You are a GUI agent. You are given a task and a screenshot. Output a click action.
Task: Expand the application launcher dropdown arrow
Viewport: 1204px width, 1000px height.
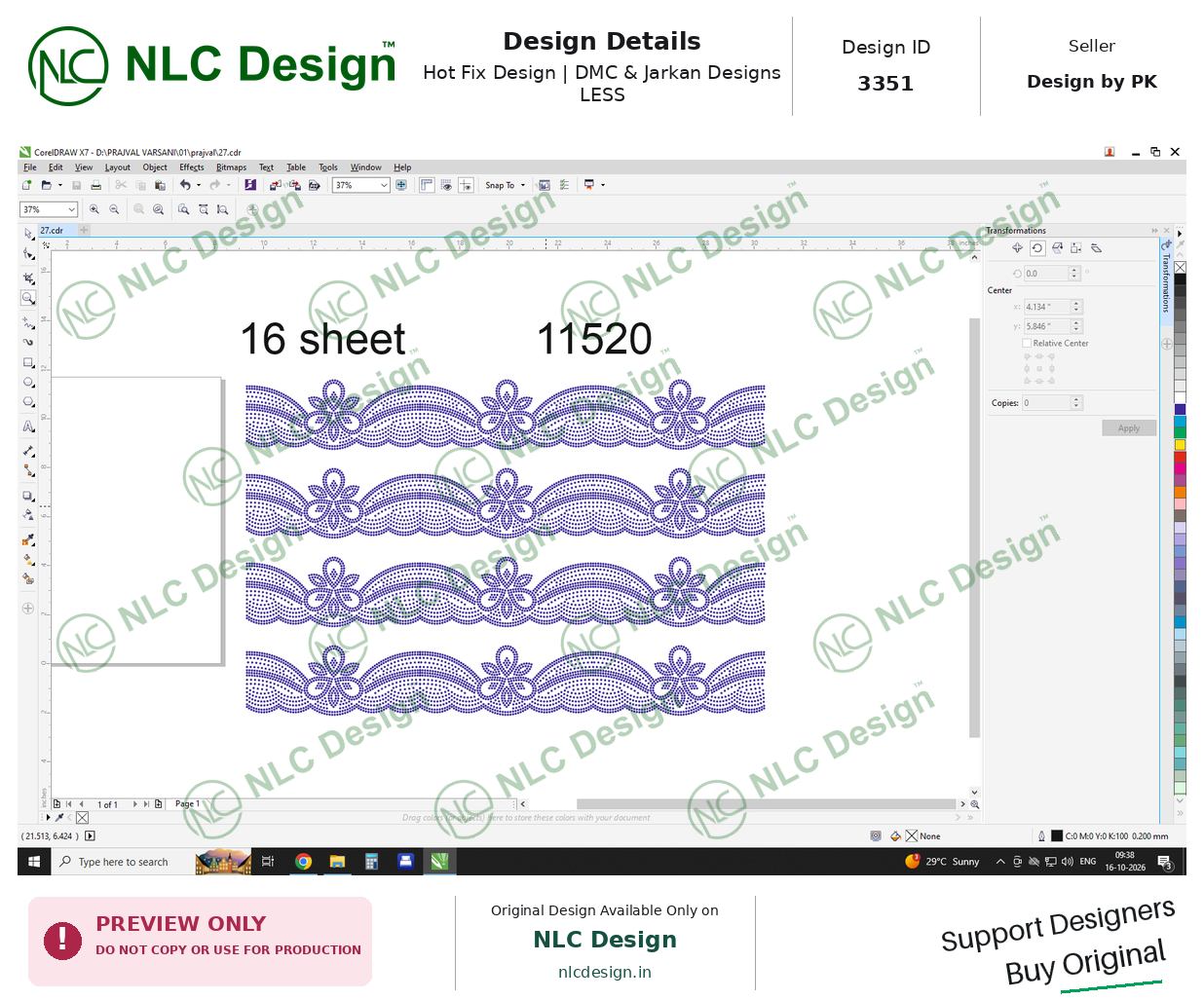tap(603, 185)
